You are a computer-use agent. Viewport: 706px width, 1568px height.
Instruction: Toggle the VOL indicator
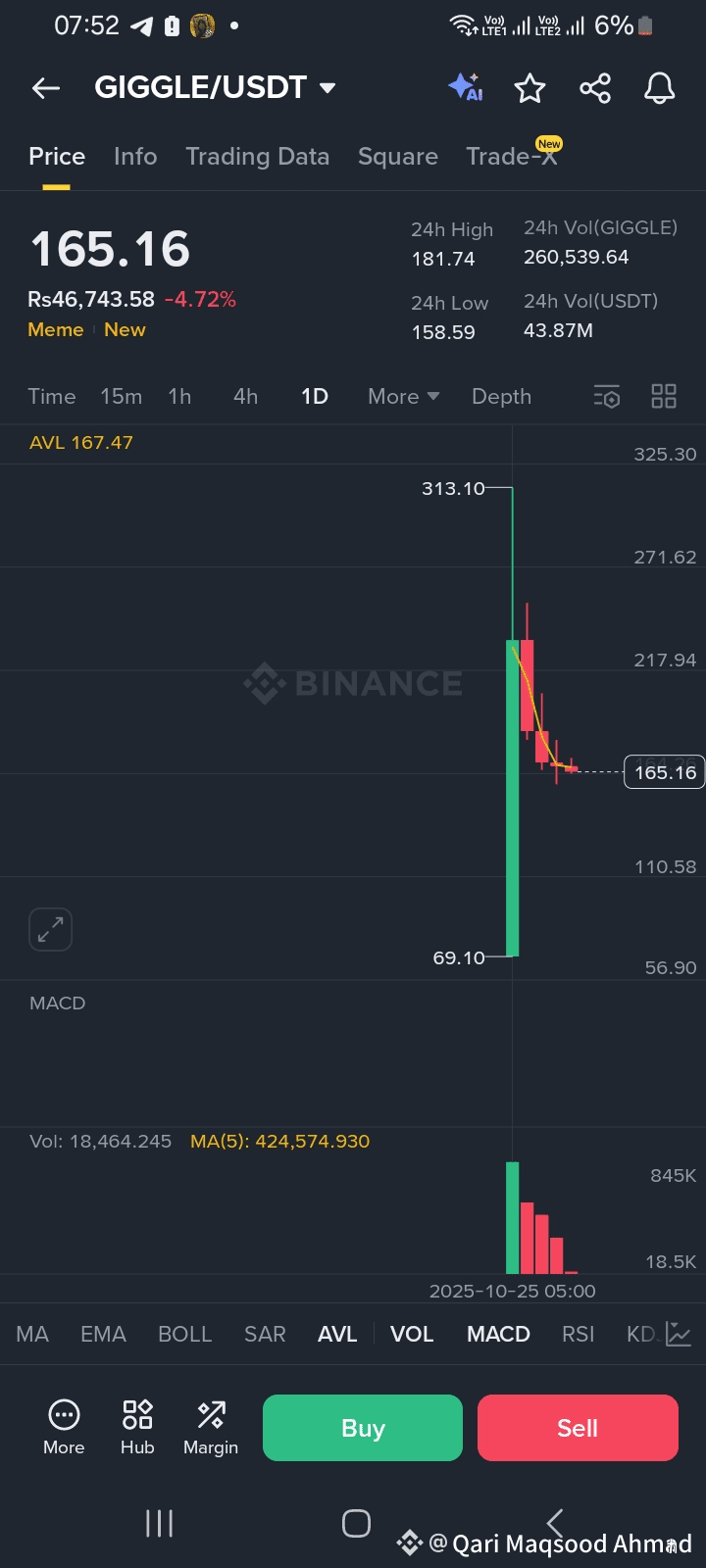coord(412,1334)
